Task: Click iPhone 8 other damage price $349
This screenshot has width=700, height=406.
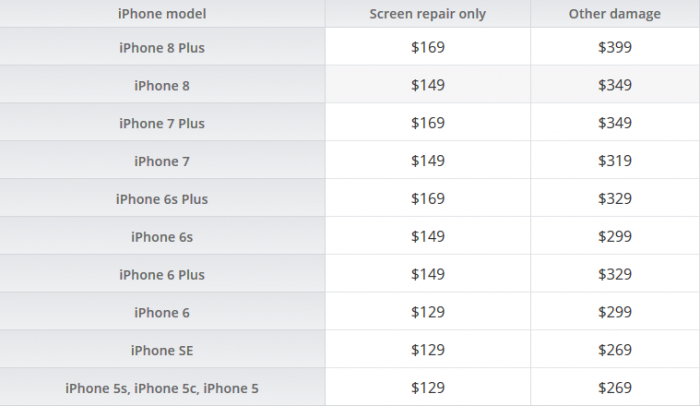Action: (x=614, y=86)
